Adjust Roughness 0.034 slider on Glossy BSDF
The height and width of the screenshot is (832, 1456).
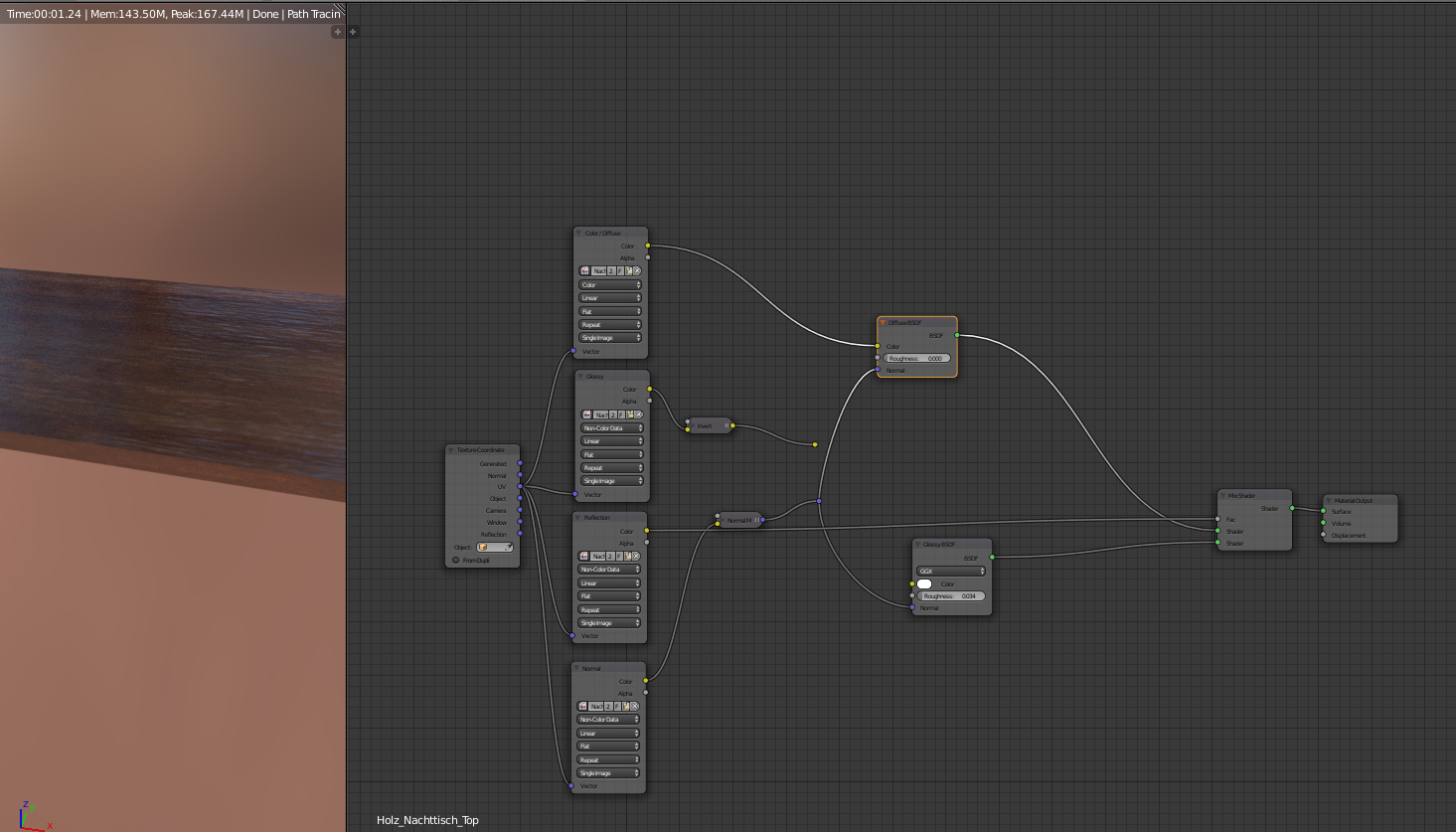(952, 595)
